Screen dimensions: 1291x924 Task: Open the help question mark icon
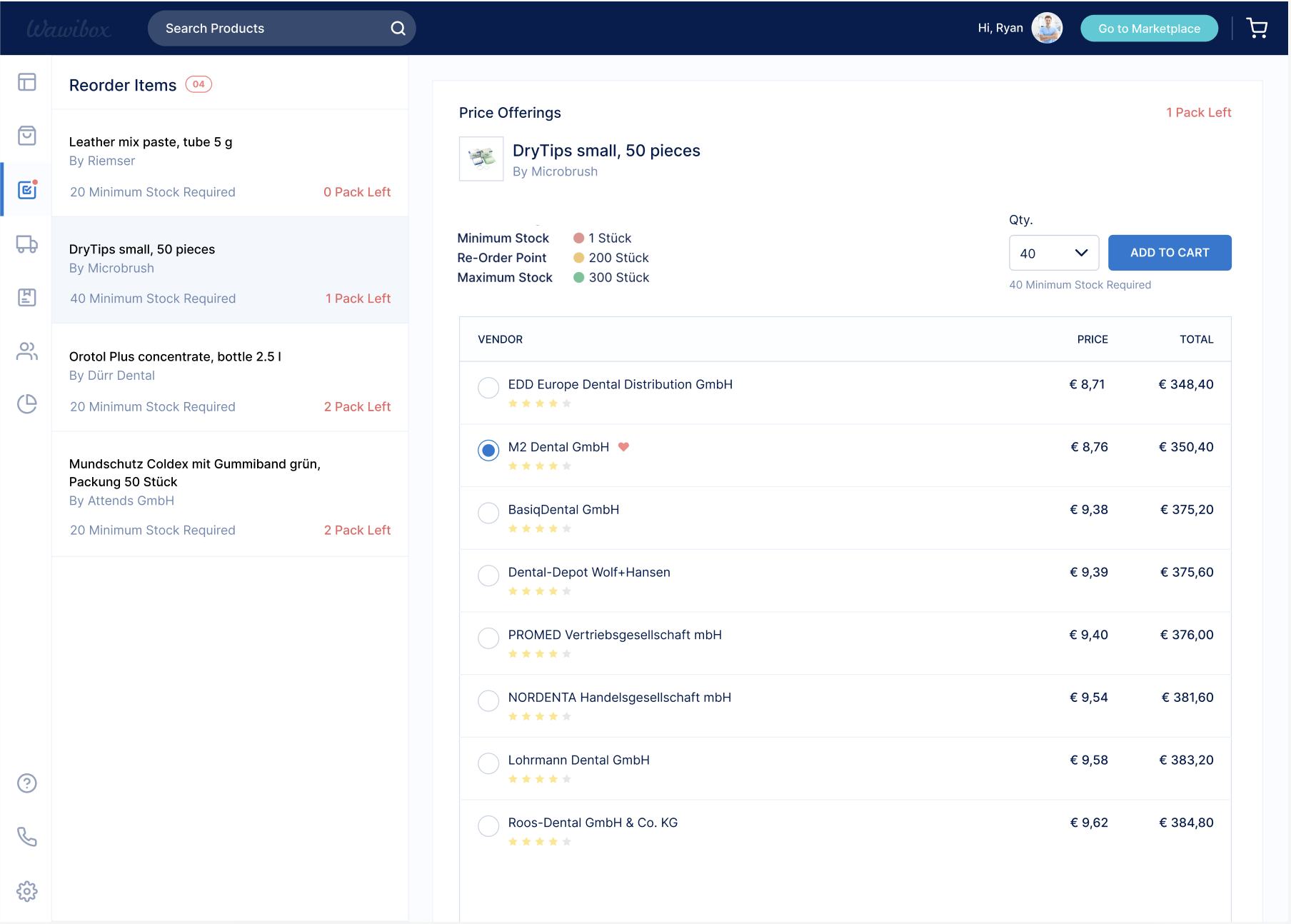(26, 783)
